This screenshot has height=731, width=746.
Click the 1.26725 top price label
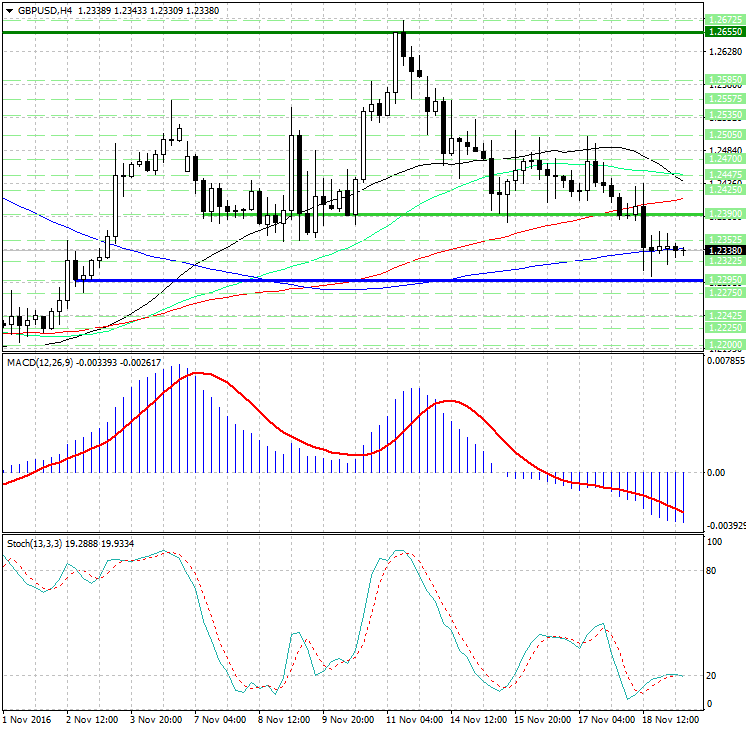(x=723, y=20)
